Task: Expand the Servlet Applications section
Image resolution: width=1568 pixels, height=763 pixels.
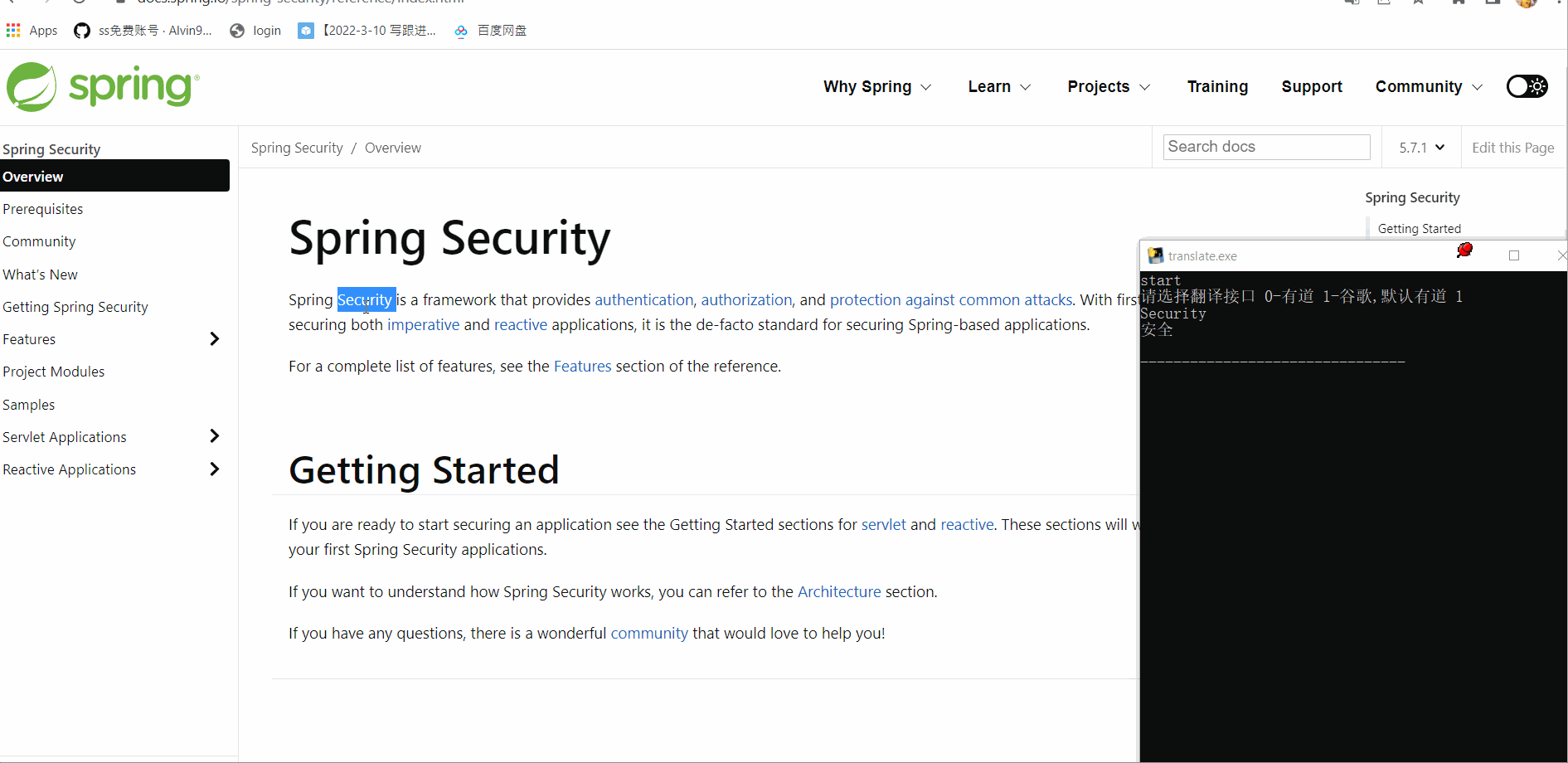Action: click(x=215, y=436)
